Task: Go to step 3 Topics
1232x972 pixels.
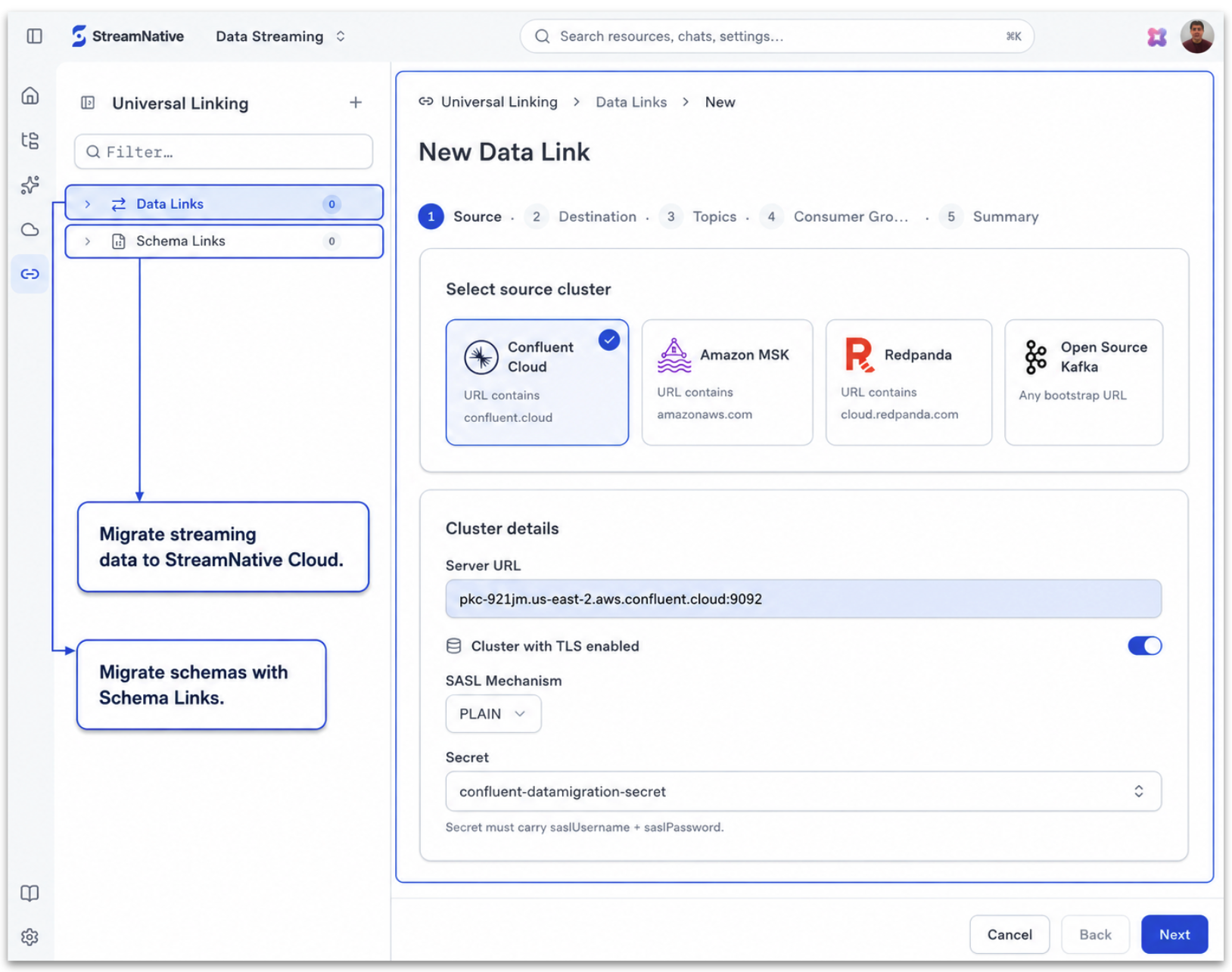Action: click(698, 216)
